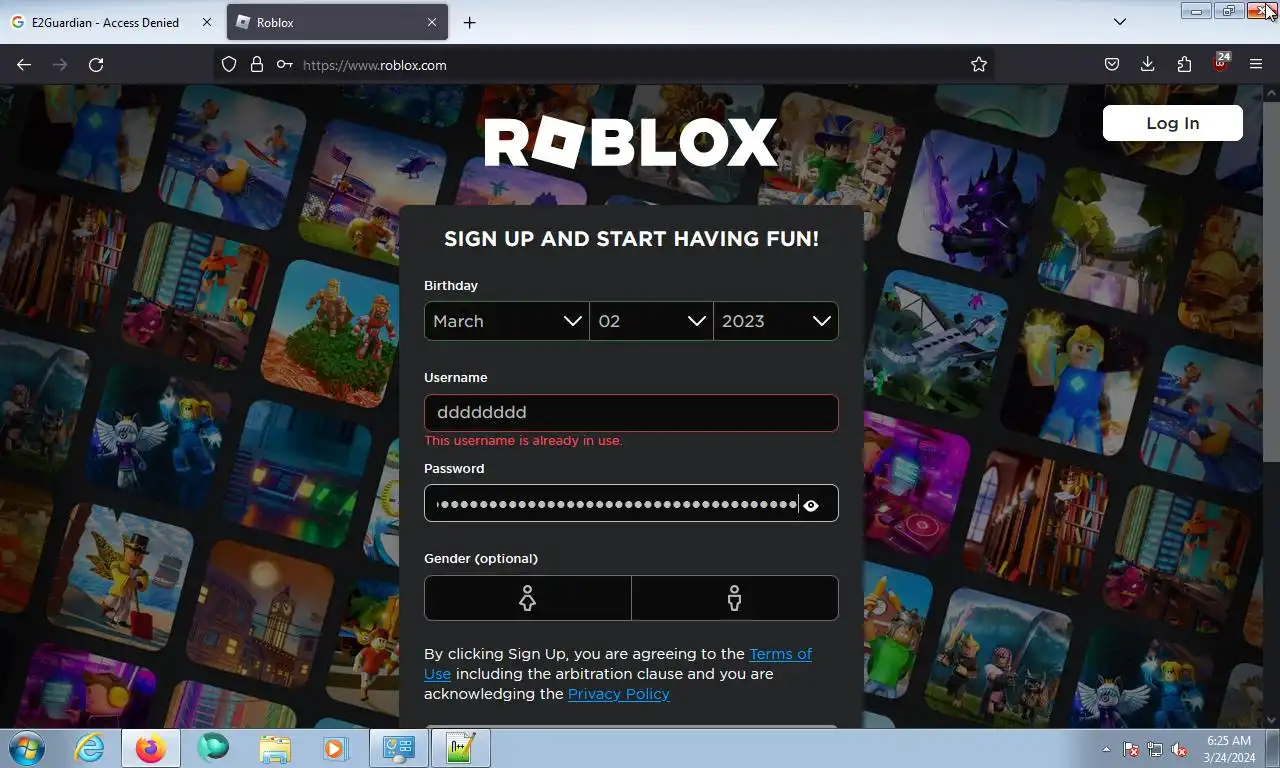Open the muted volume tray icon
The height and width of the screenshot is (768, 1280).
1179,749
